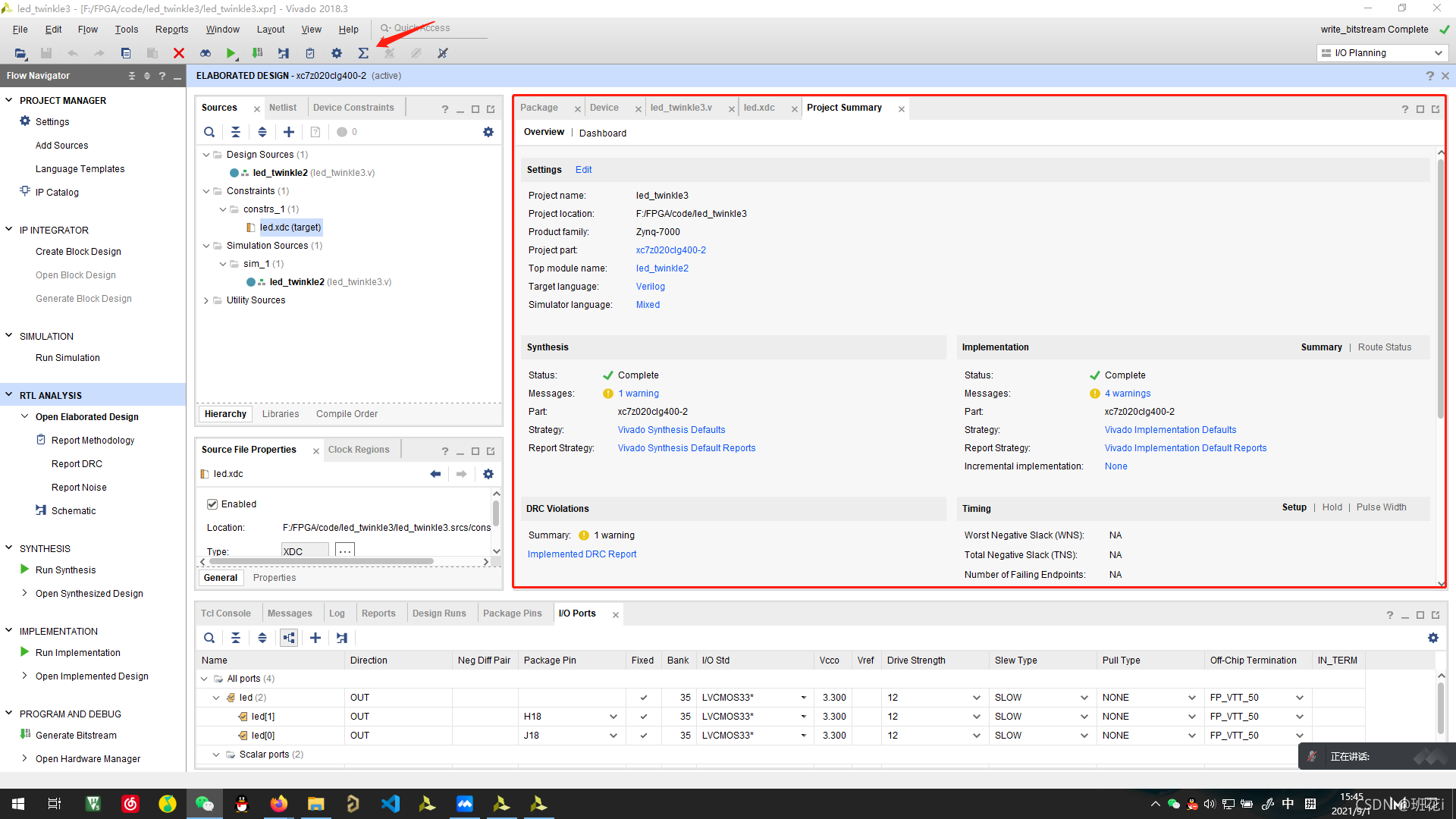Expand Utility Sources in the Sources tree
1456x819 pixels.
(206, 300)
